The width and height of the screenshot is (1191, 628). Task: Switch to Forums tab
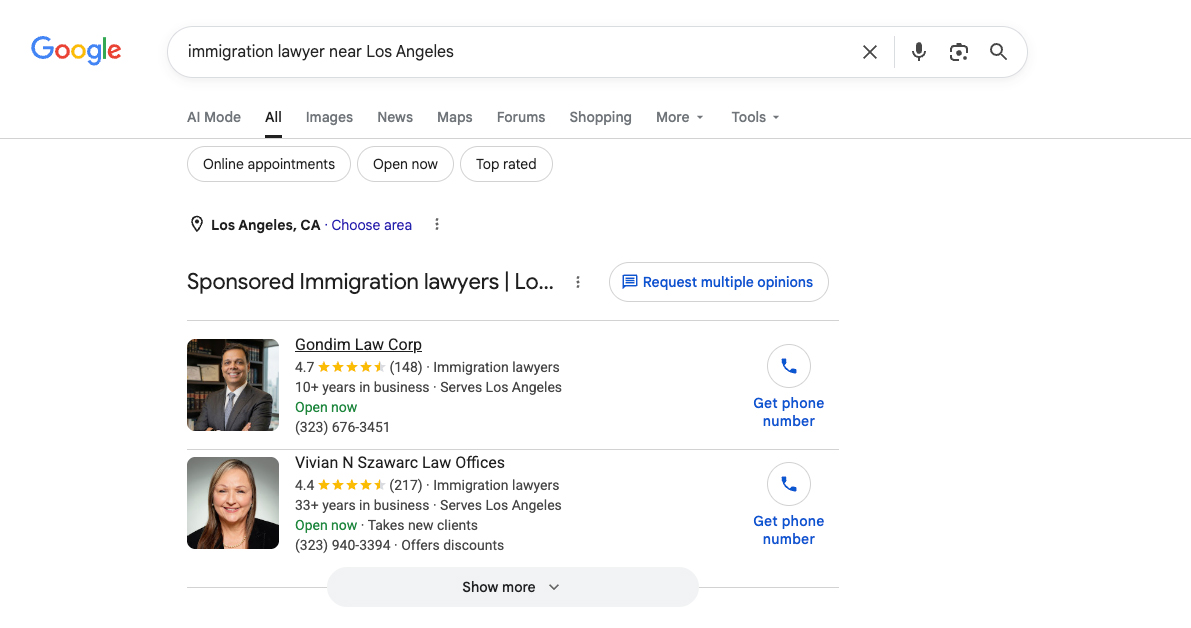(521, 117)
